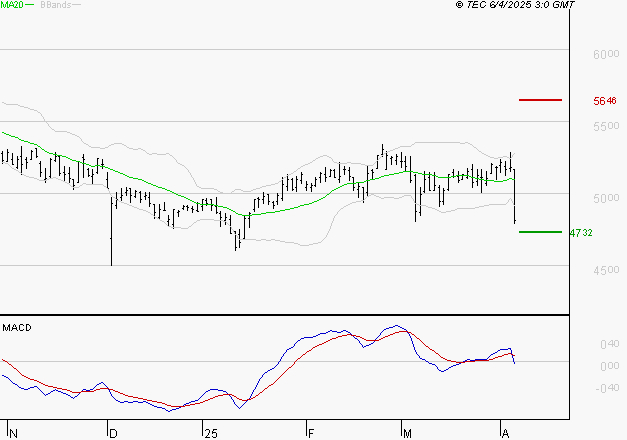627x440 pixels.
Task: Click the F month marker on time axis
Action: pyautogui.click(x=311, y=434)
